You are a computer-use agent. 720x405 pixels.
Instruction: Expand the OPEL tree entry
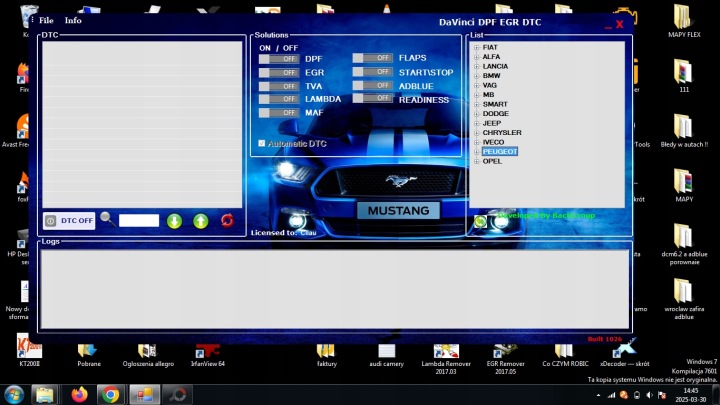coord(476,161)
